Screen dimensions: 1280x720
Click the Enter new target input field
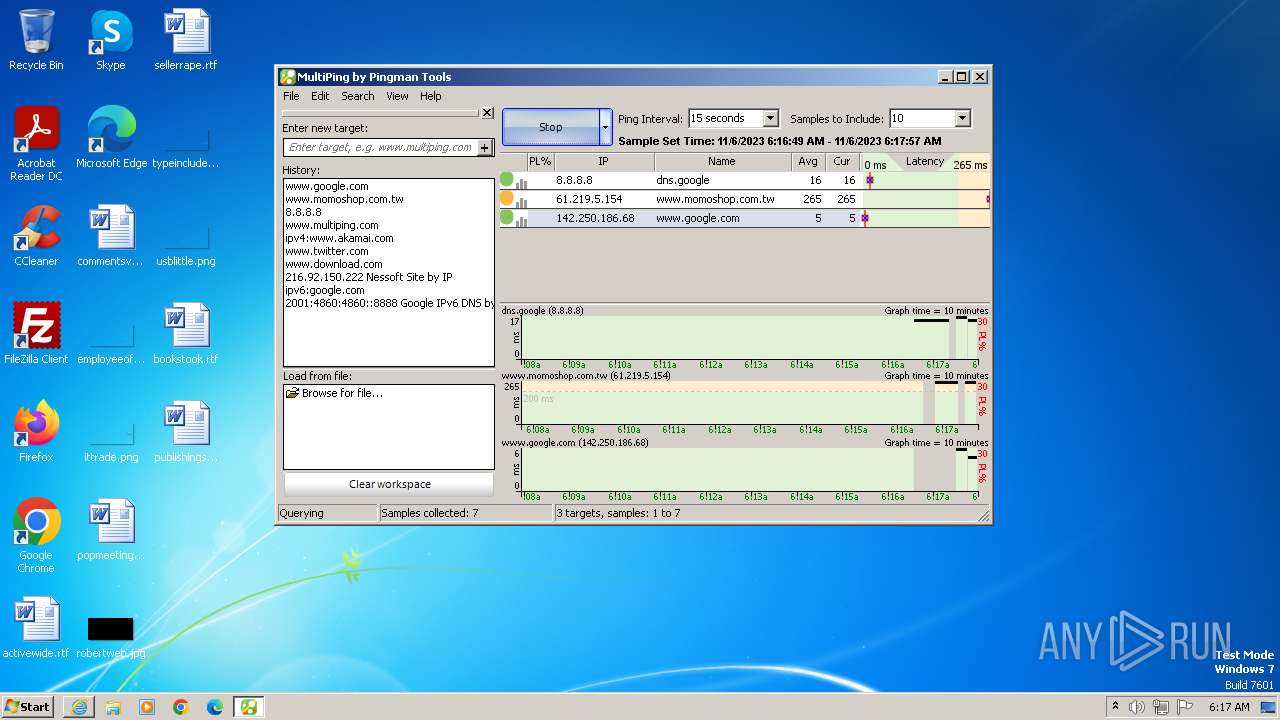pyautogui.click(x=380, y=147)
